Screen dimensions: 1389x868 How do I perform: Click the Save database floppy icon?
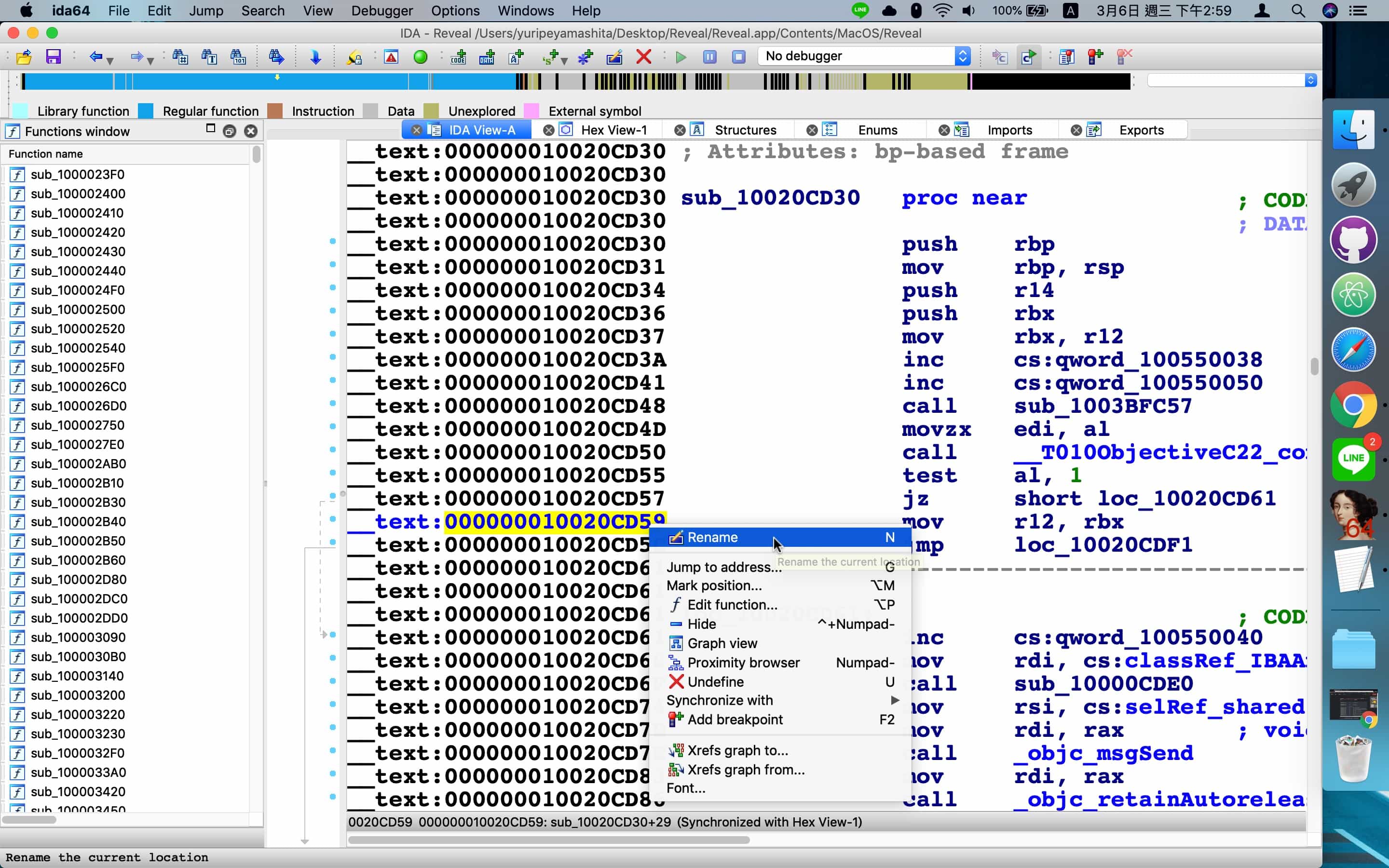[x=54, y=56]
